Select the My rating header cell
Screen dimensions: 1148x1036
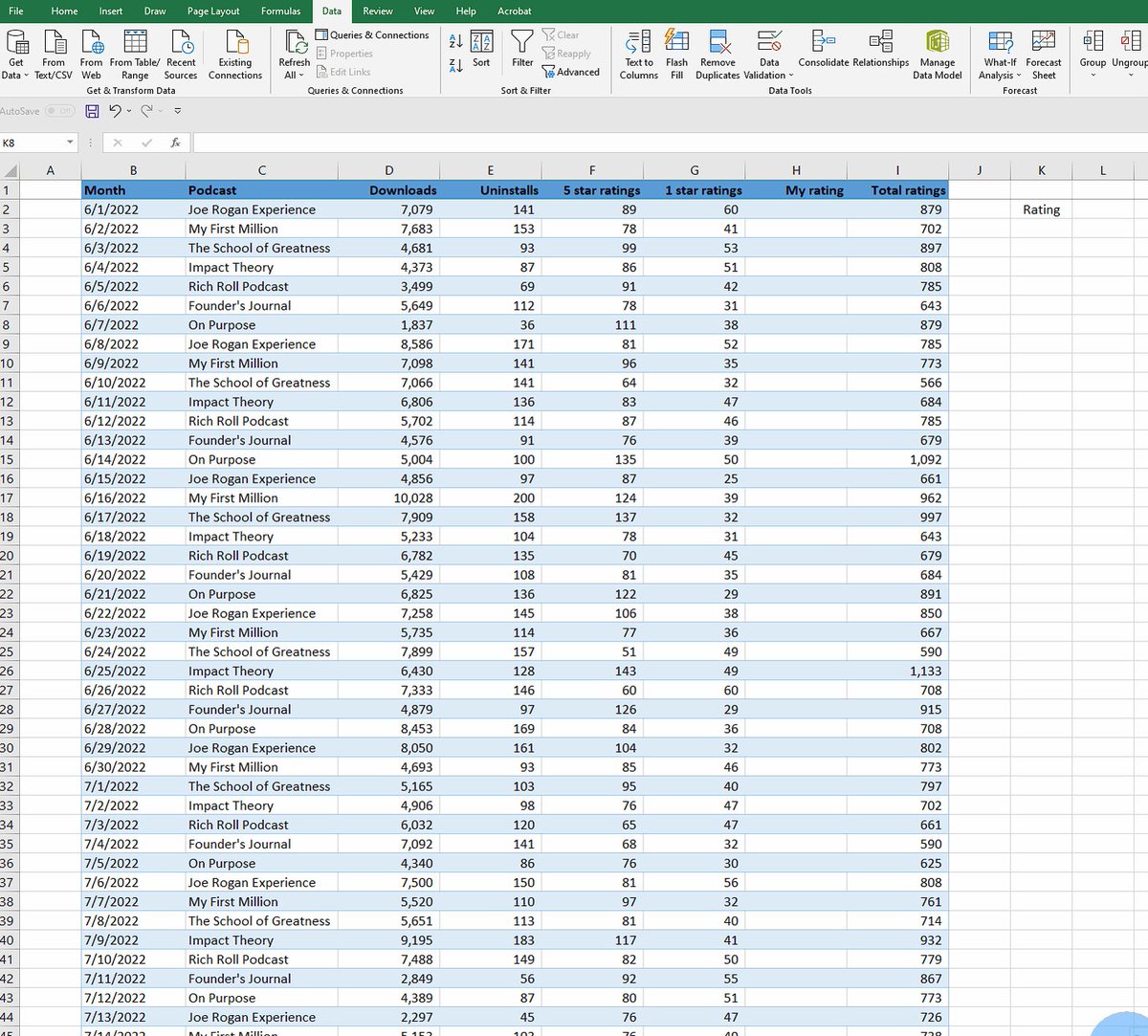tap(796, 190)
